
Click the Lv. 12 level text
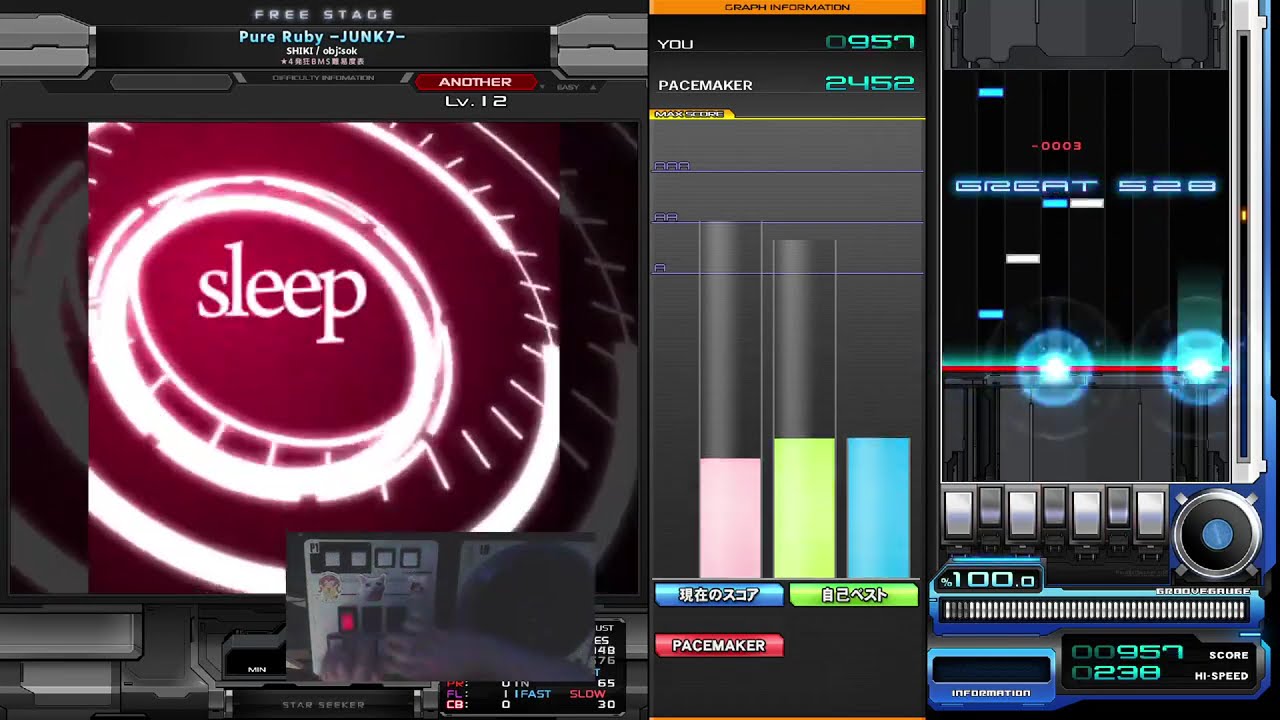pos(476,101)
